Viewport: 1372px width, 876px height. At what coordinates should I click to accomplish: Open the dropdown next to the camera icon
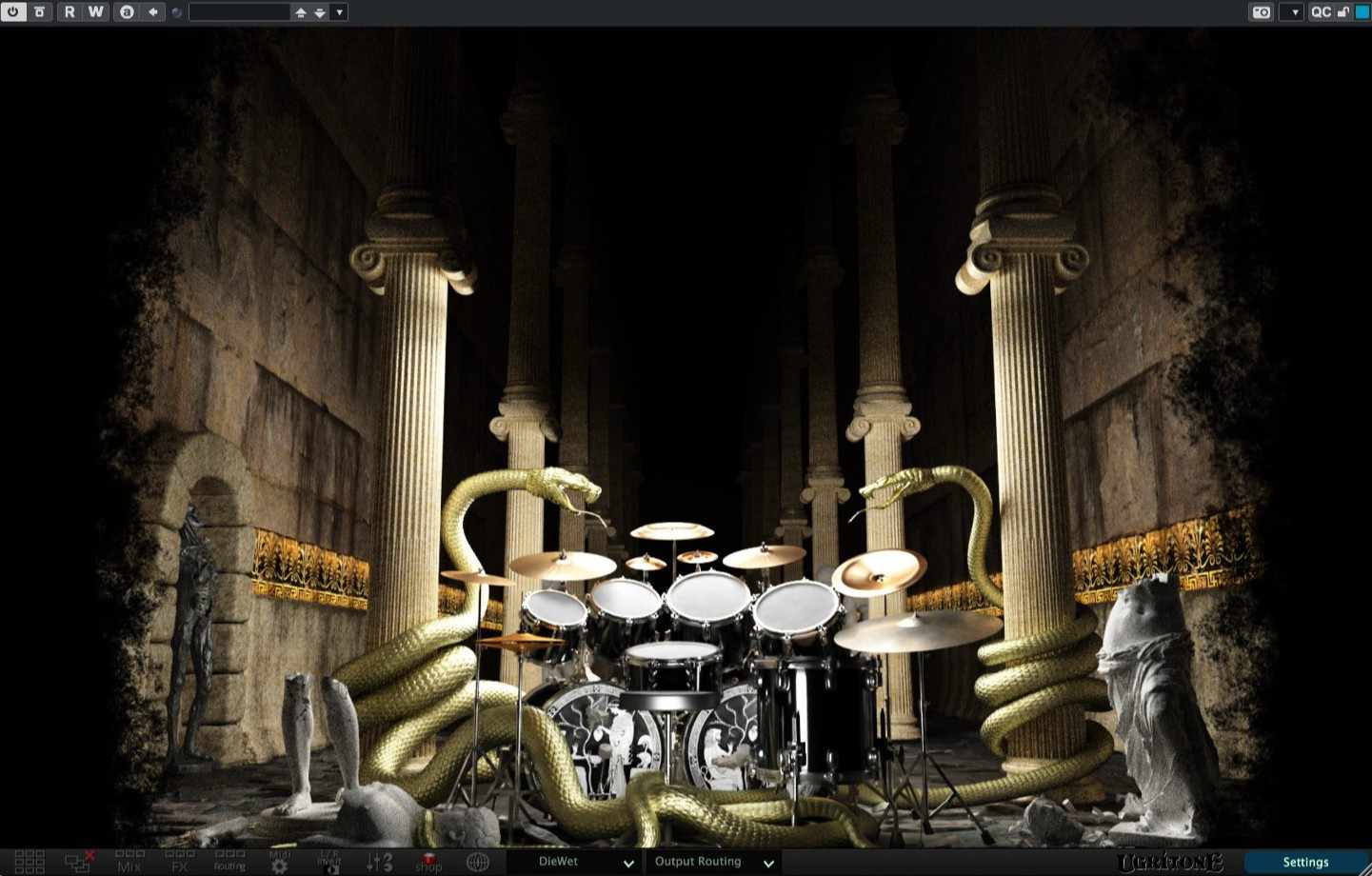1292,12
